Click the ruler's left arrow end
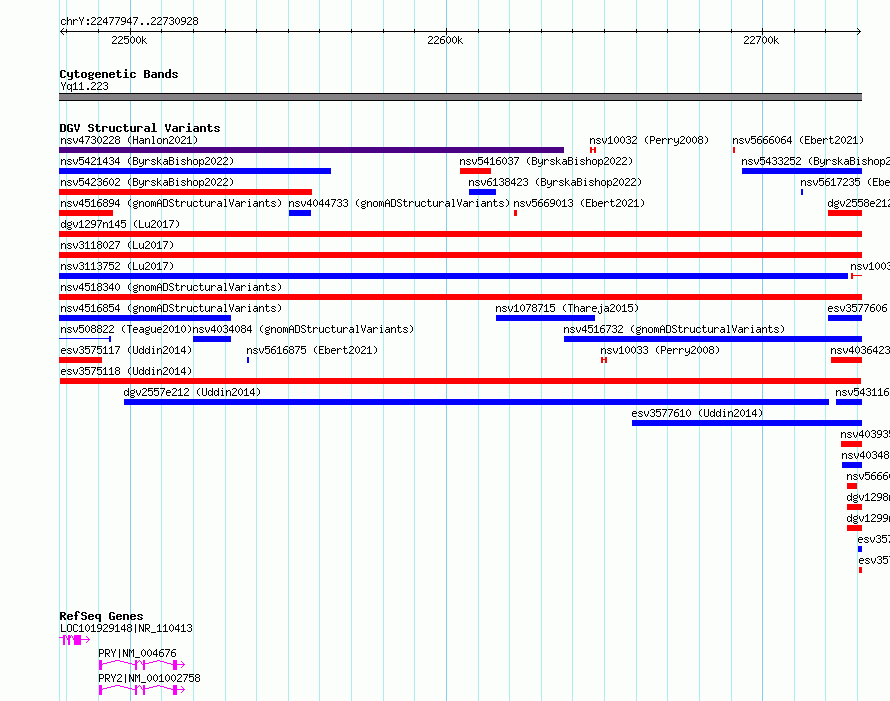Image resolution: width=890 pixels, height=701 pixels. tap(62, 32)
